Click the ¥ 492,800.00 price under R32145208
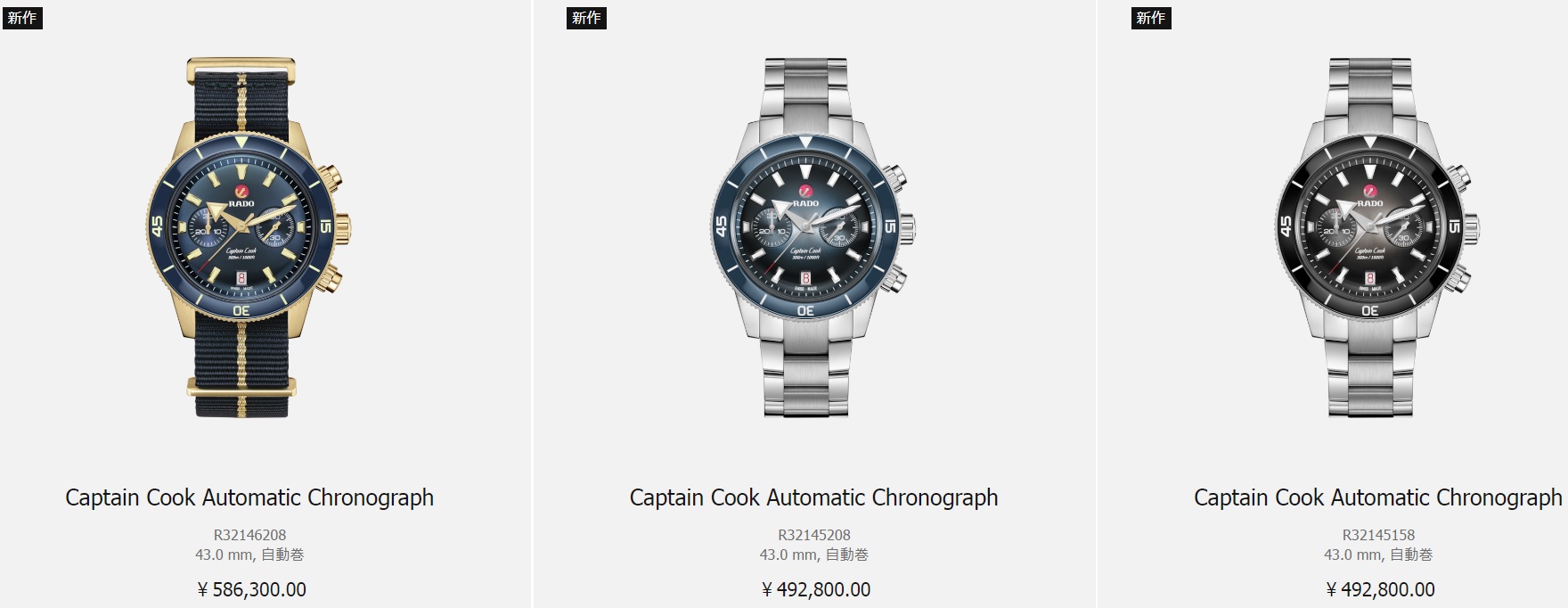This screenshot has width=1568, height=608. pos(815,589)
